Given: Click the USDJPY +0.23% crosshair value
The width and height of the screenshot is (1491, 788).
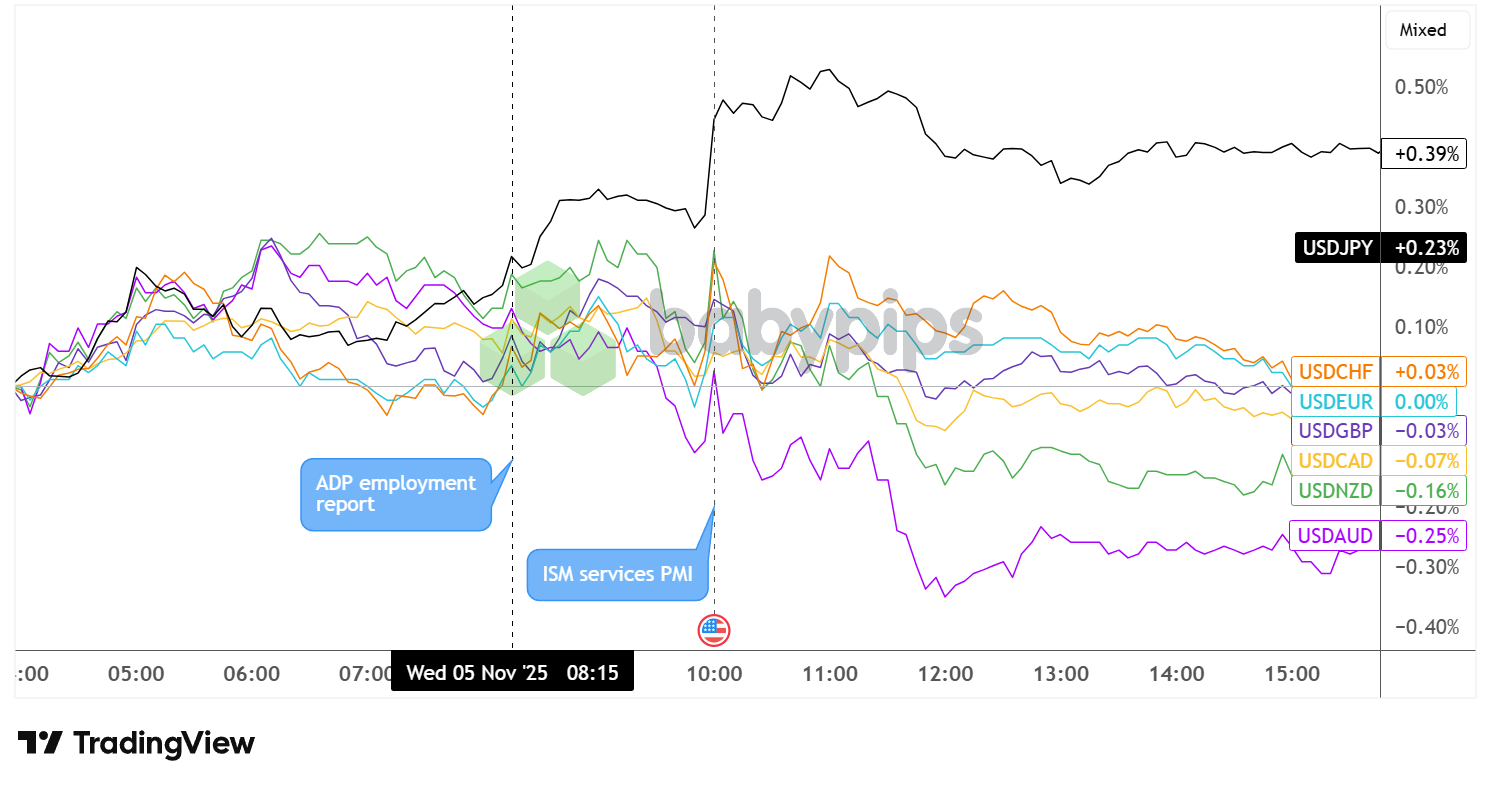Looking at the screenshot, I should [1423, 247].
